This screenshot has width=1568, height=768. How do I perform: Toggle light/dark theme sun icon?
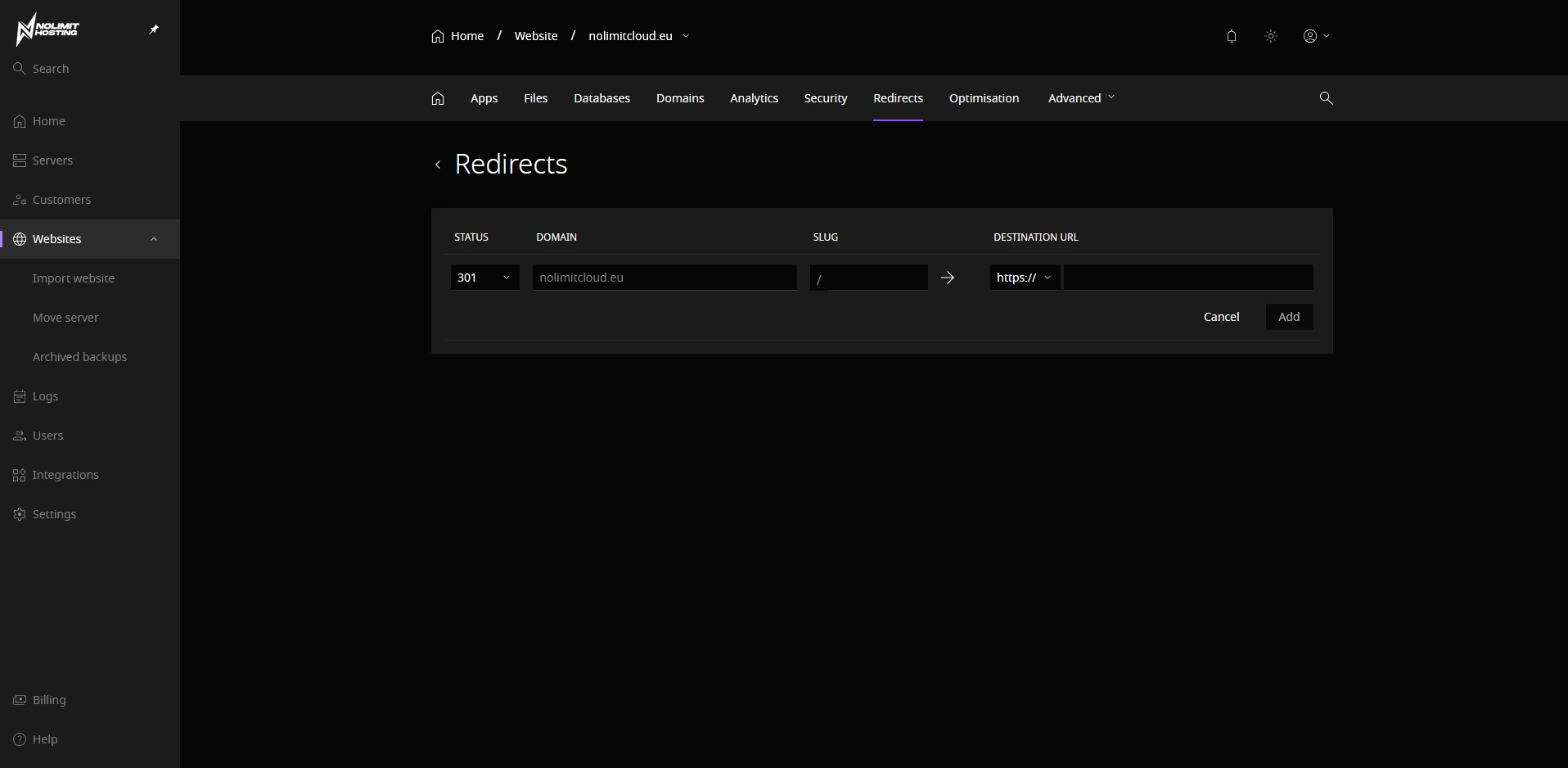[x=1271, y=36]
